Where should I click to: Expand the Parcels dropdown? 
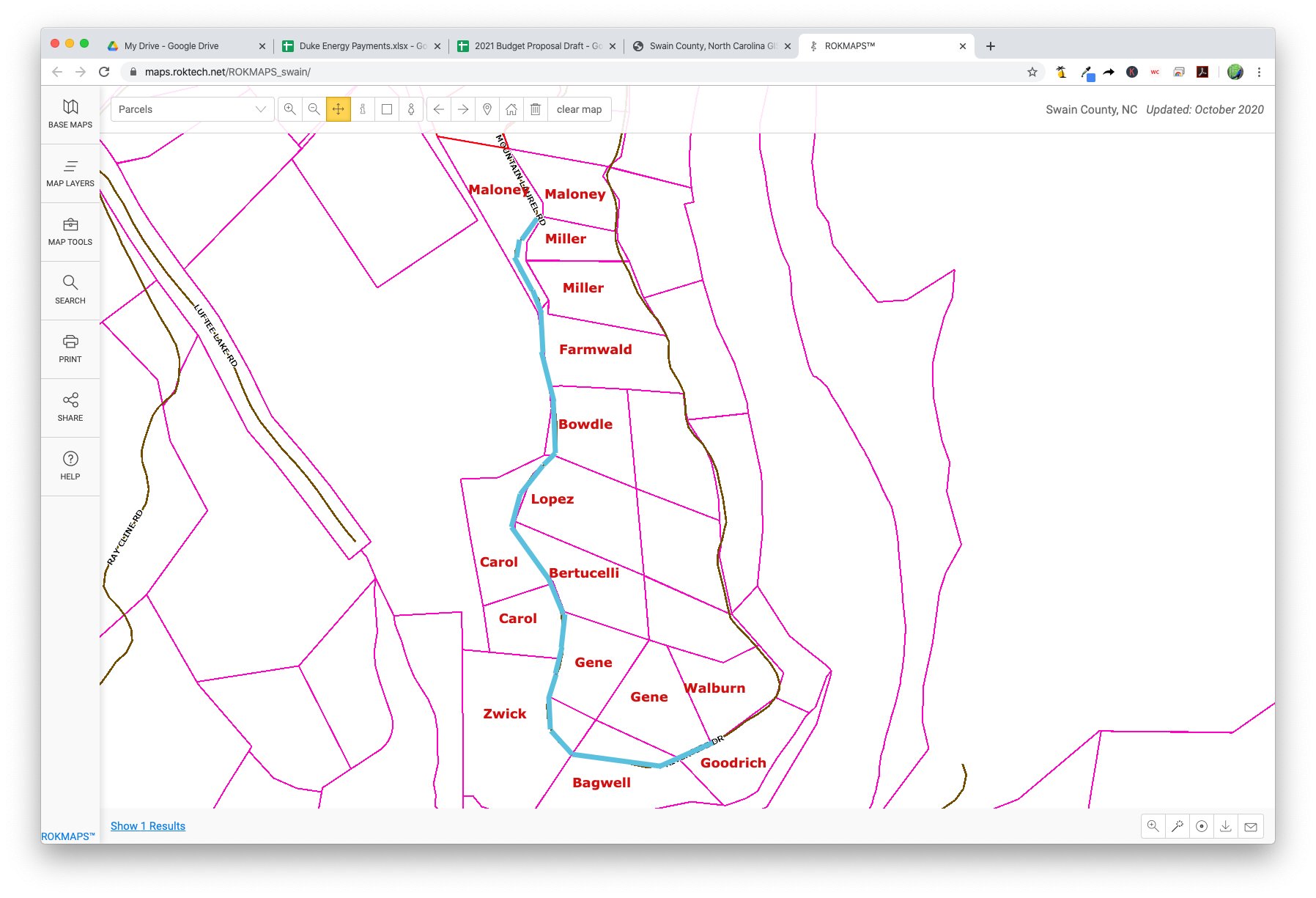tap(192, 109)
